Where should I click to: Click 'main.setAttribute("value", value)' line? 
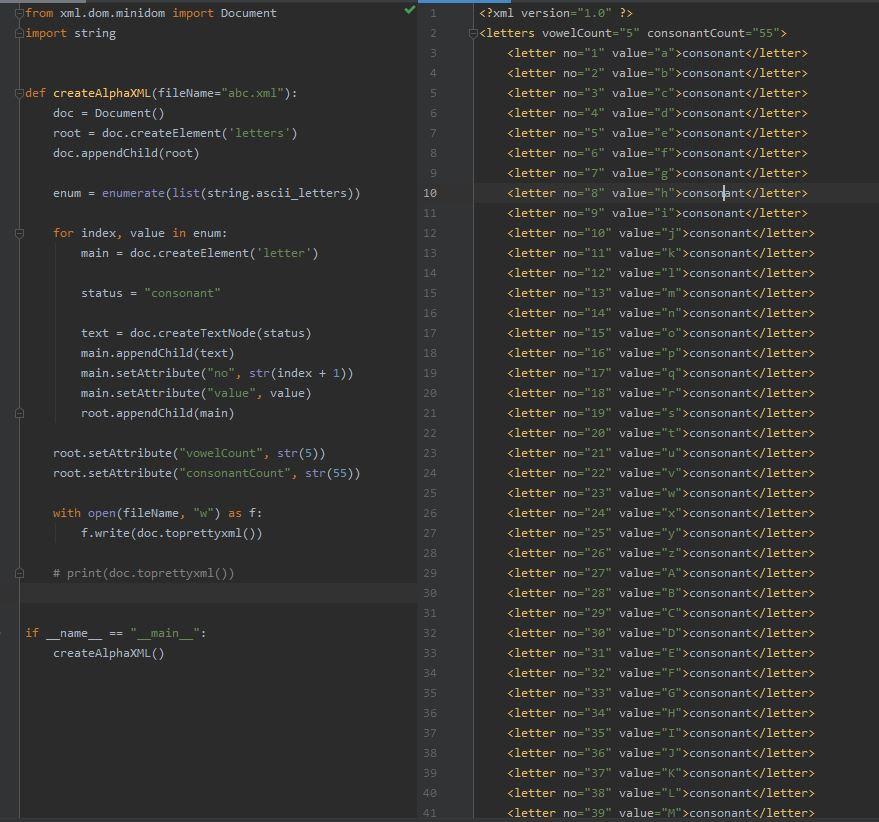[196, 393]
